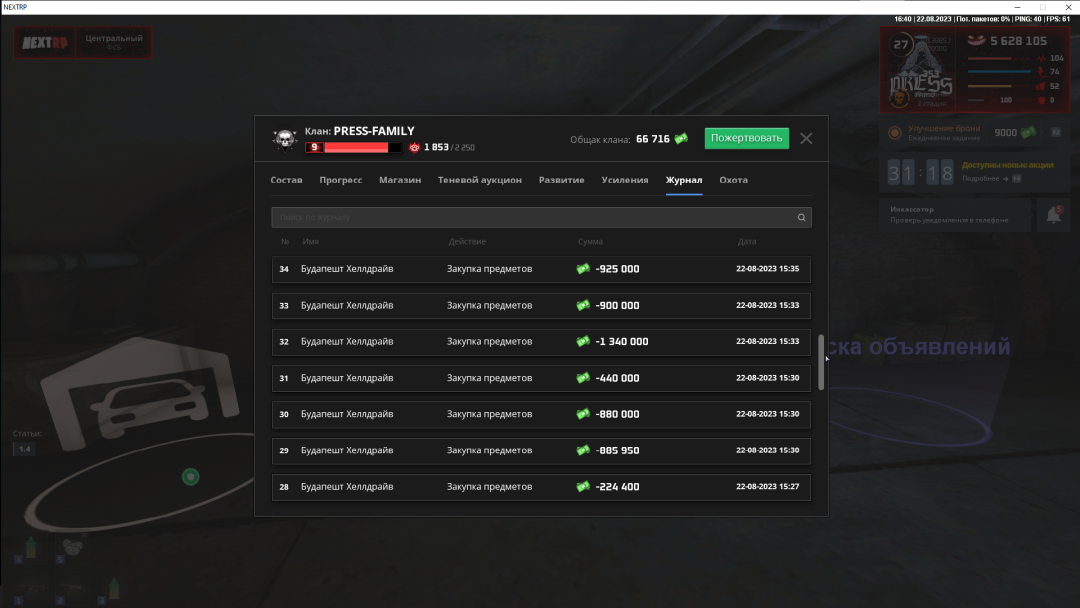Click the amount -885 950

[x=617, y=450]
